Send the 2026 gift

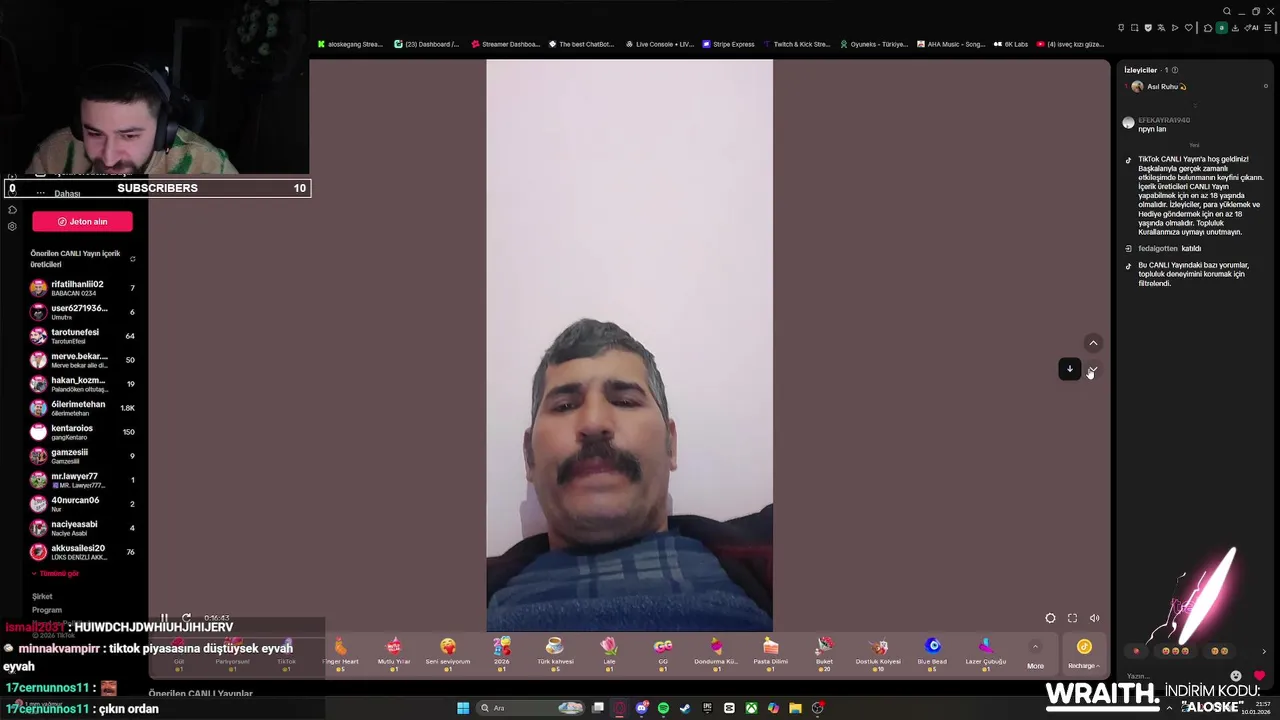(x=502, y=653)
